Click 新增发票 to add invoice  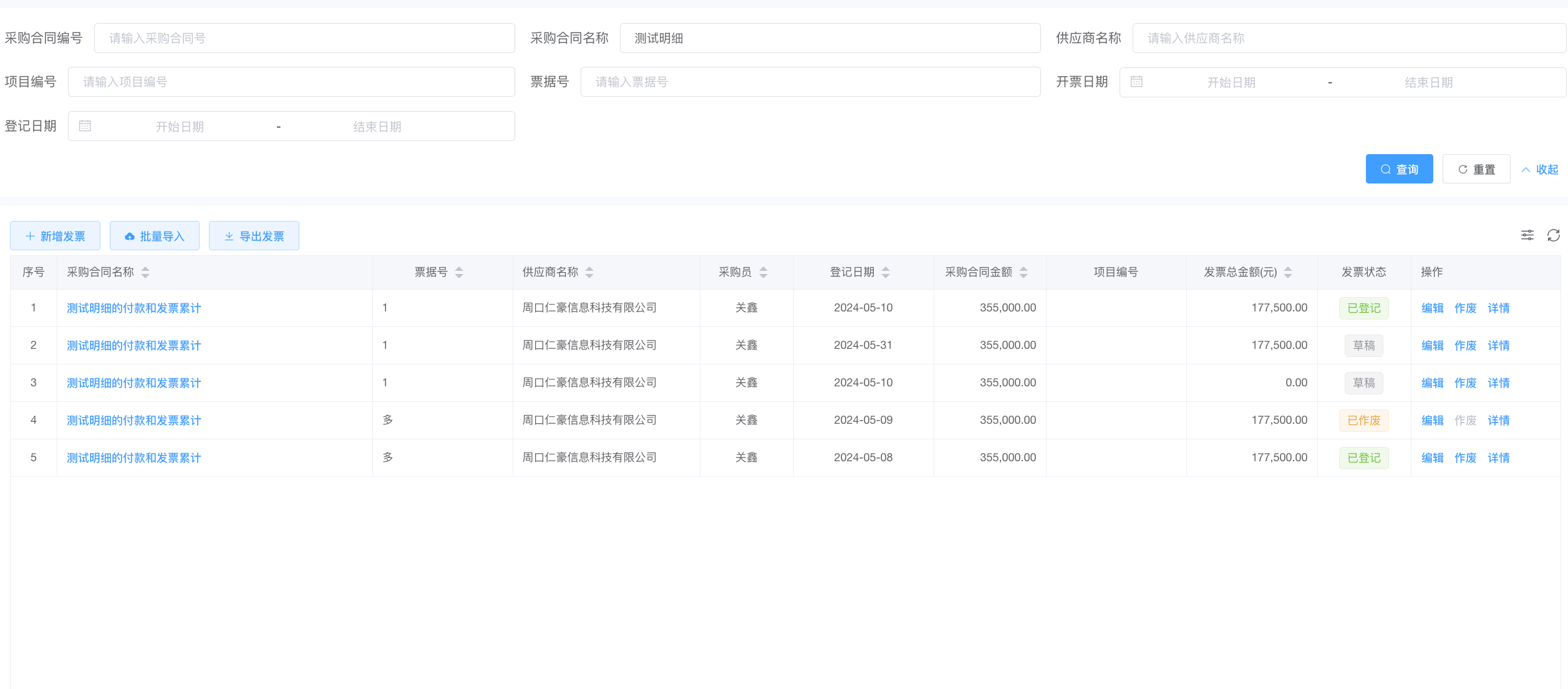[55, 236]
